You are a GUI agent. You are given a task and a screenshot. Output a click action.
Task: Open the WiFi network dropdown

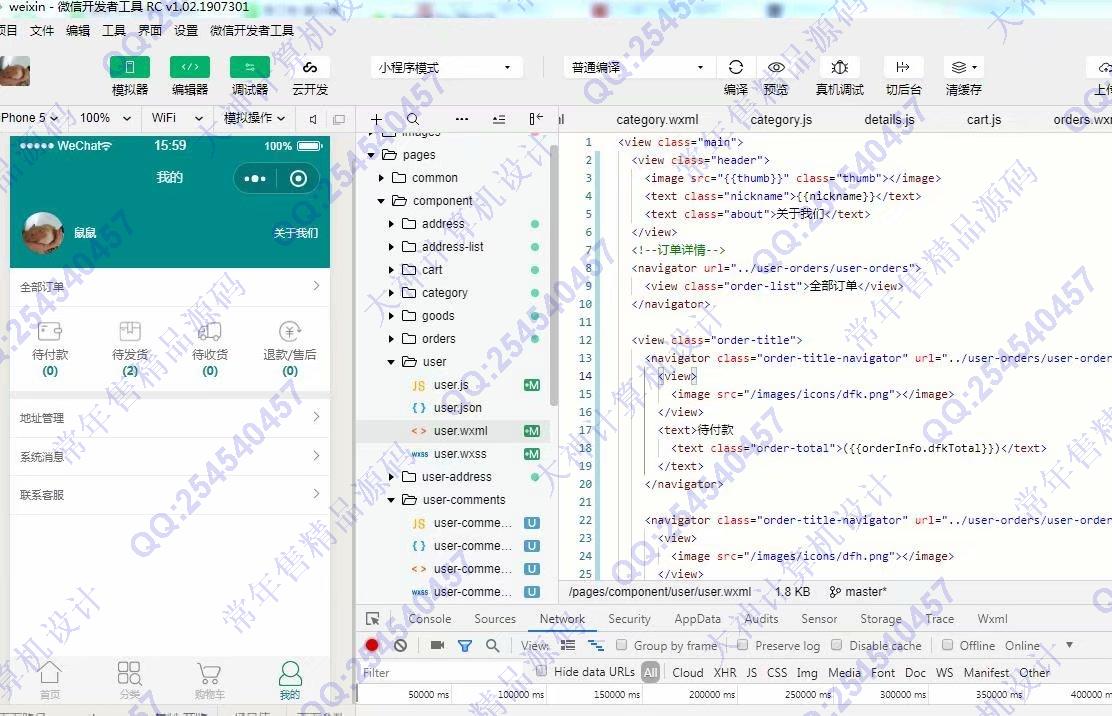pyautogui.click(x=177, y=118)
